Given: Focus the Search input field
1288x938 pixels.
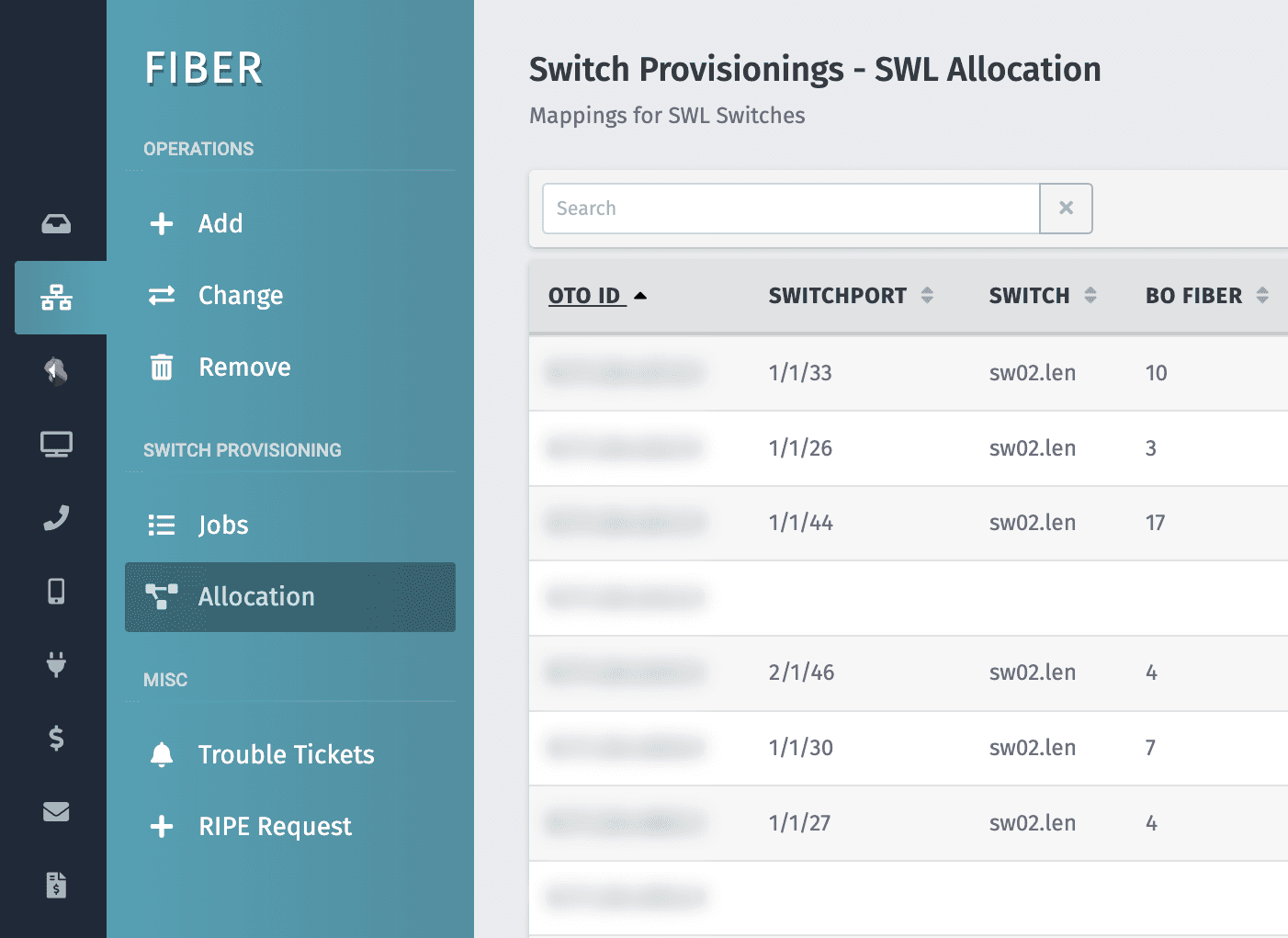Looking at the screenshot, I should [791, 209].
